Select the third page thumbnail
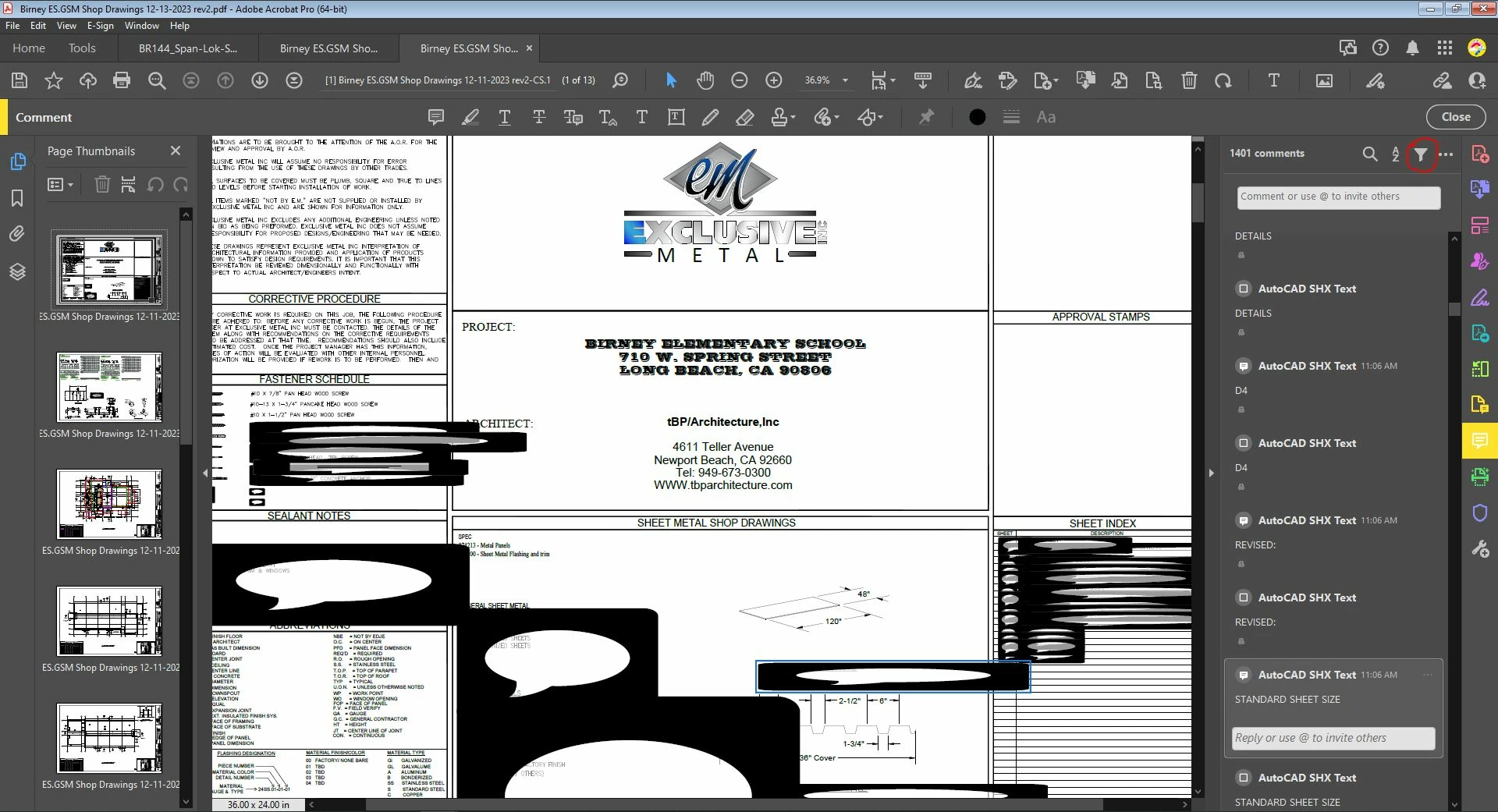Image resolution: width=1498 pixels, height=812 pixels. click(109, 504)
